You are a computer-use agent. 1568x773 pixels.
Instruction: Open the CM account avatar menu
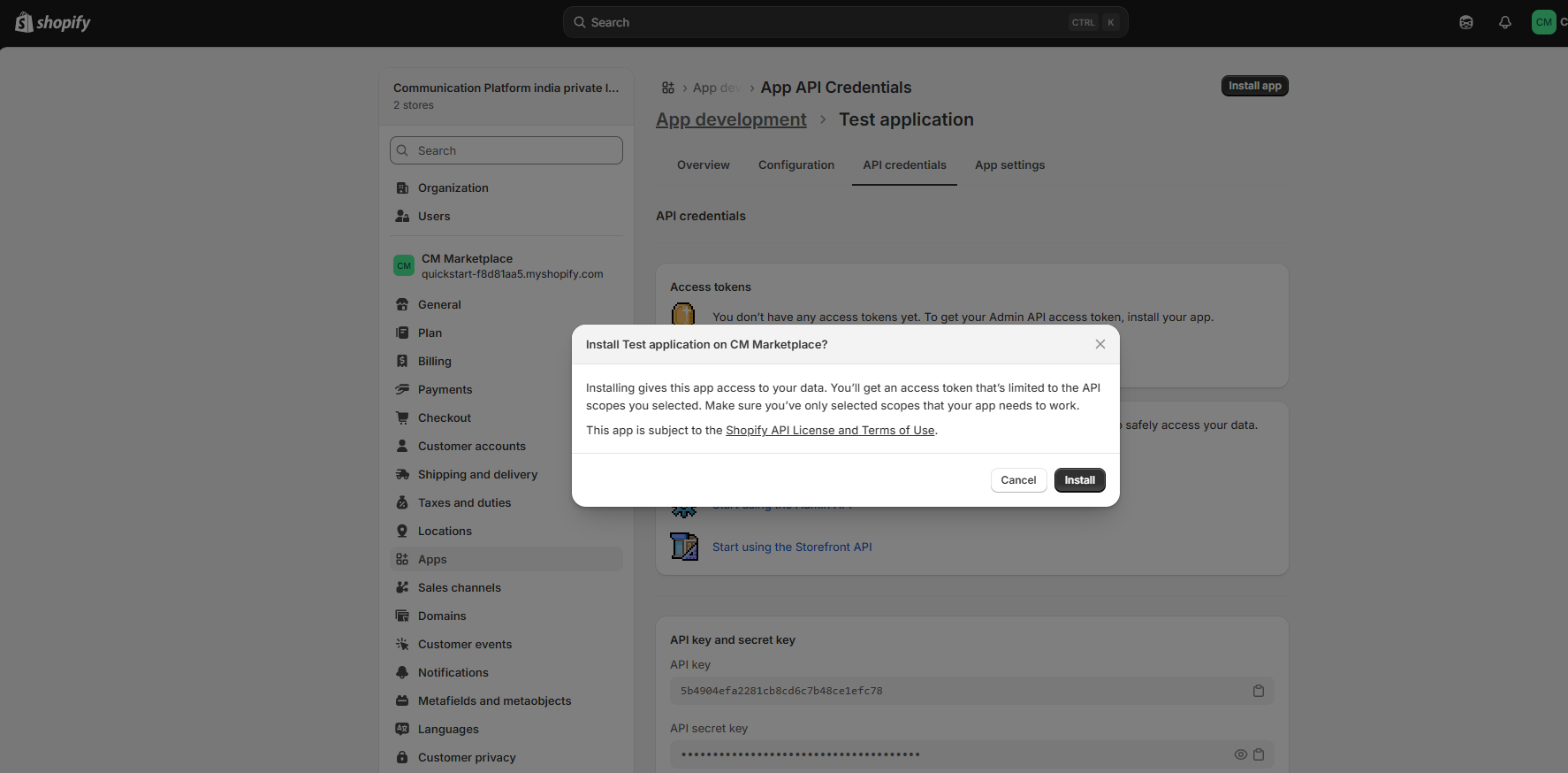tap(1544, 22)
